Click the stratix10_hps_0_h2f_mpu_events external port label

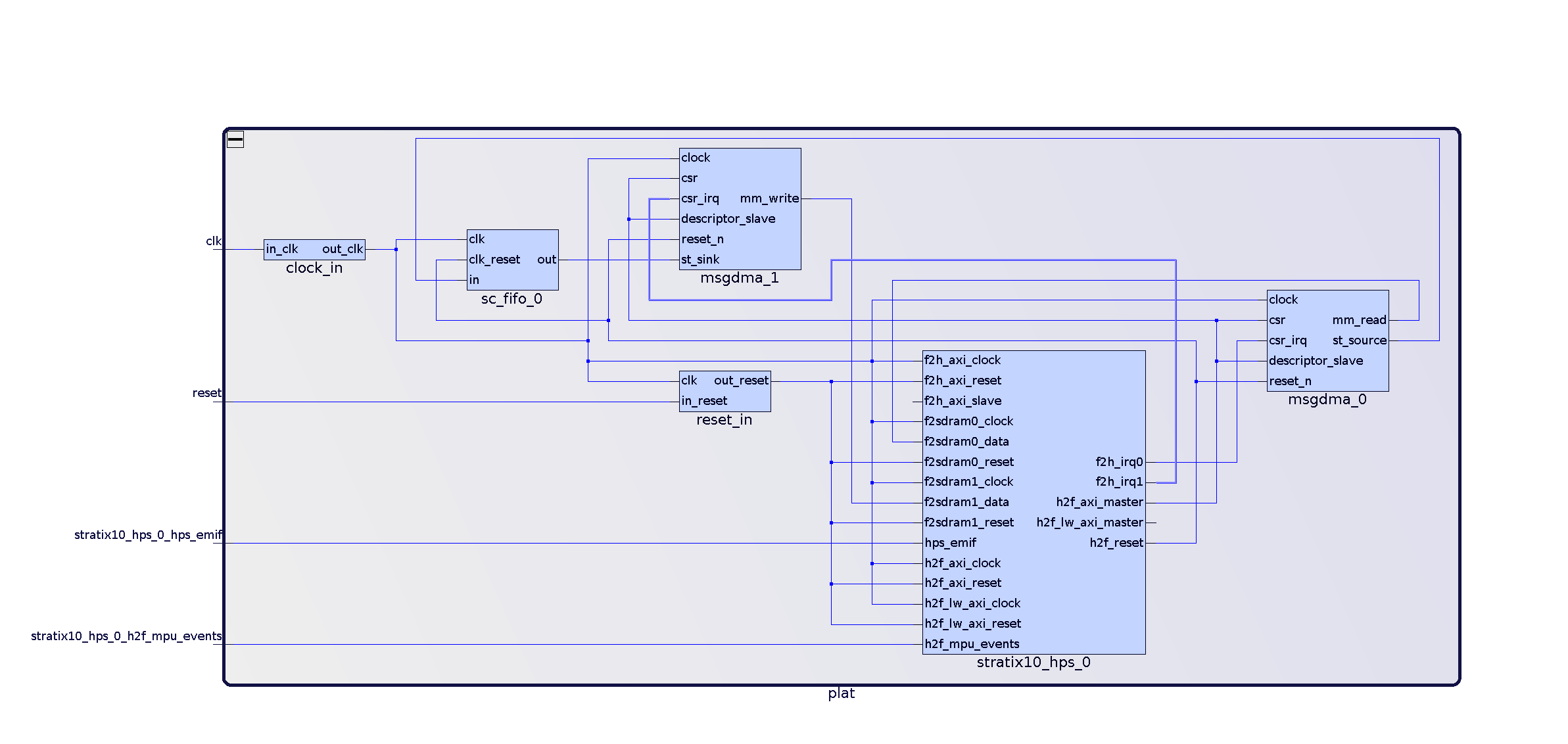(x=126, y=636)
